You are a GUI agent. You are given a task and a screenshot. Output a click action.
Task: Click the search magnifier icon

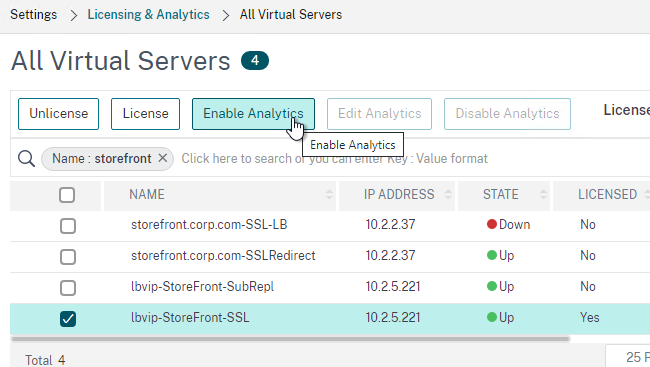coord(26,158)
